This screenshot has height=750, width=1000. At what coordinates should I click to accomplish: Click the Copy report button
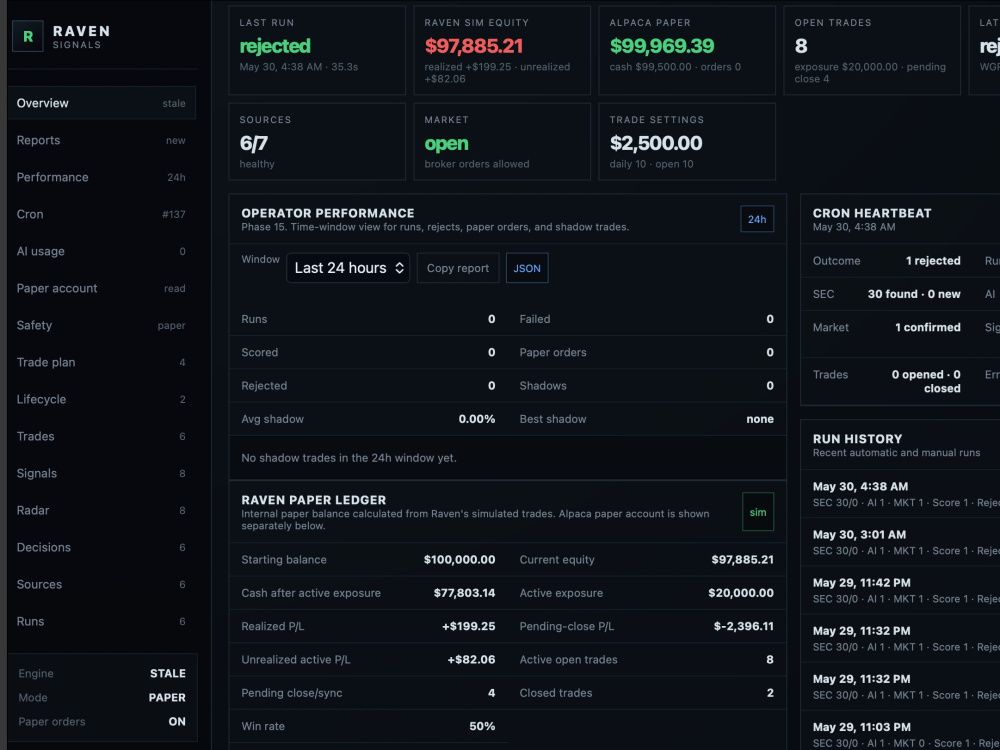click(x=458, y=268)
